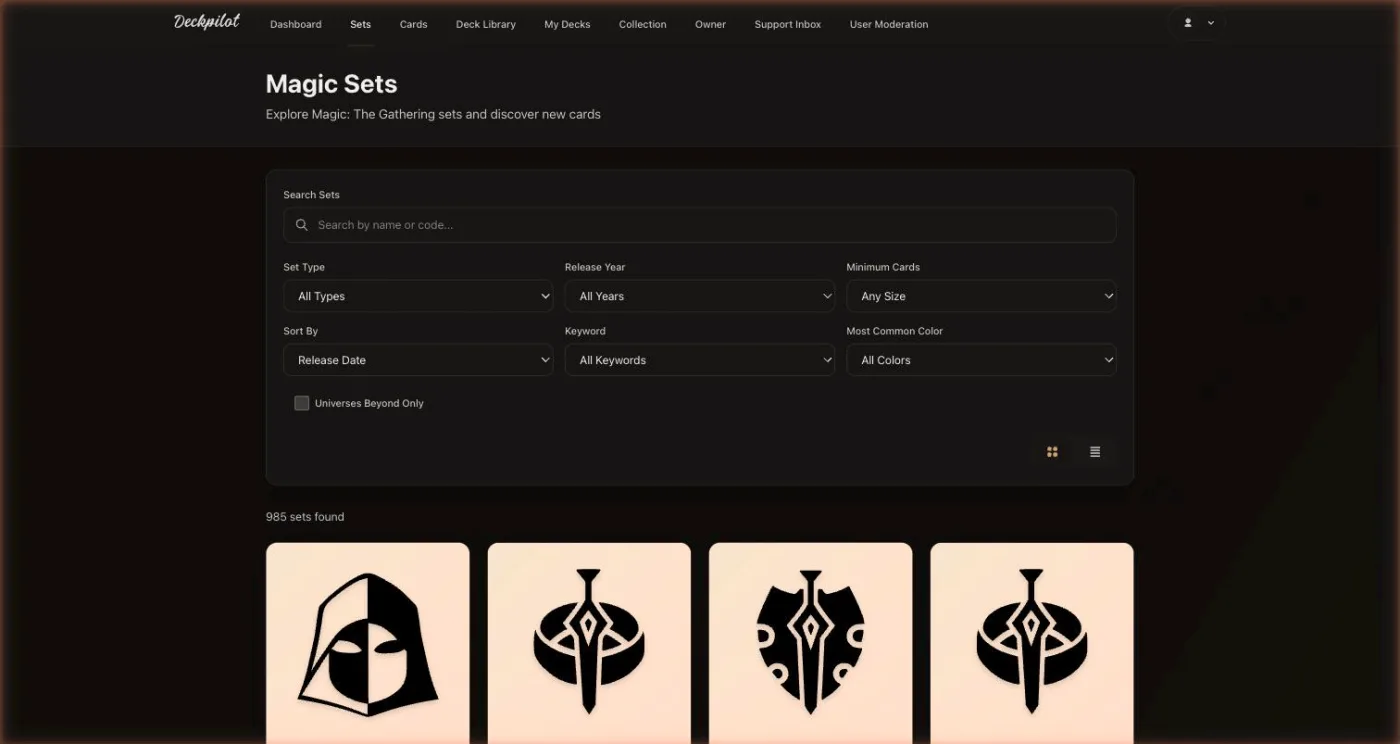Switch to grid view
1400x744 pixels.
(1052, 452)
